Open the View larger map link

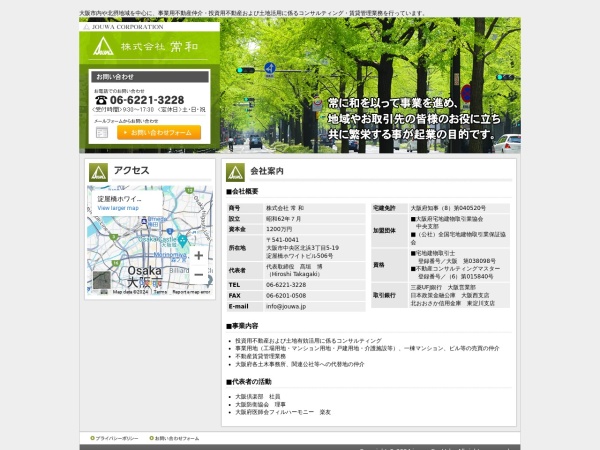(x=118, y=208)
